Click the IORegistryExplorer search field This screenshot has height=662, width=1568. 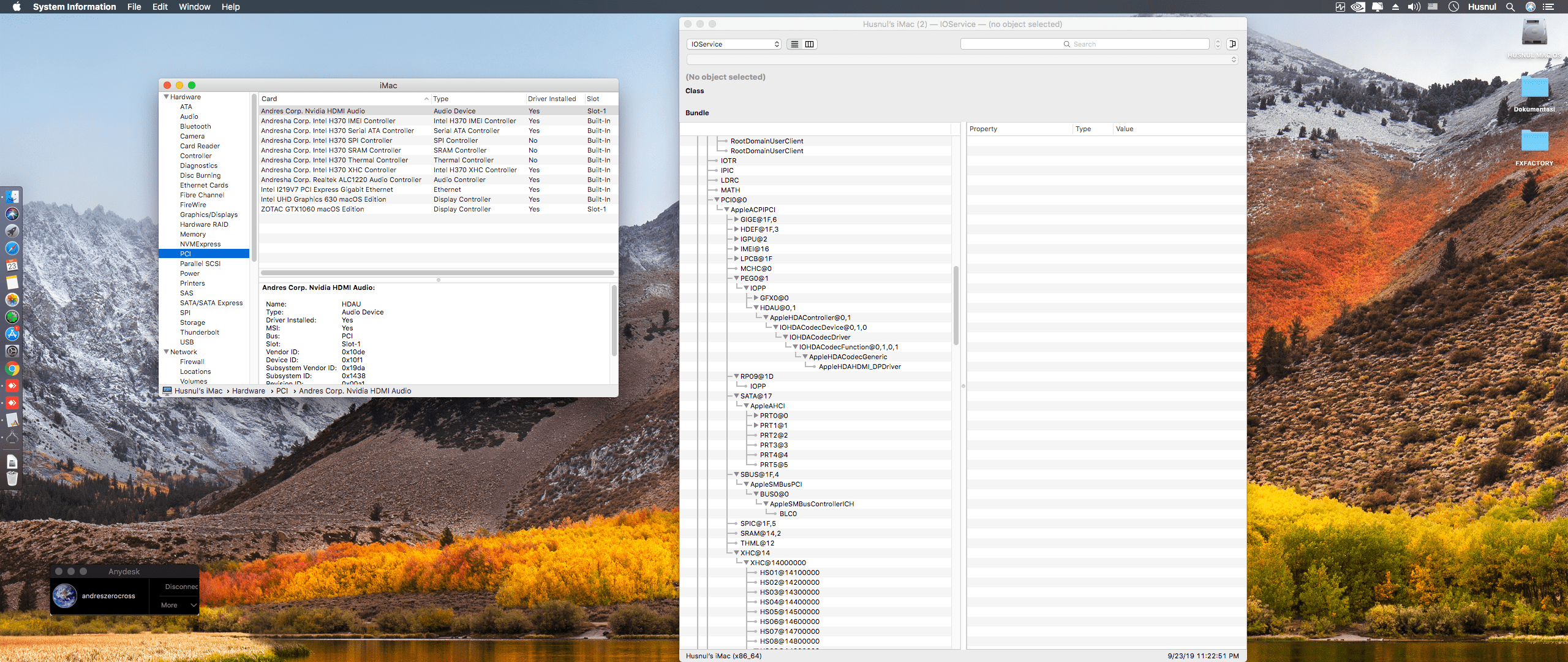coord(1084,44)
